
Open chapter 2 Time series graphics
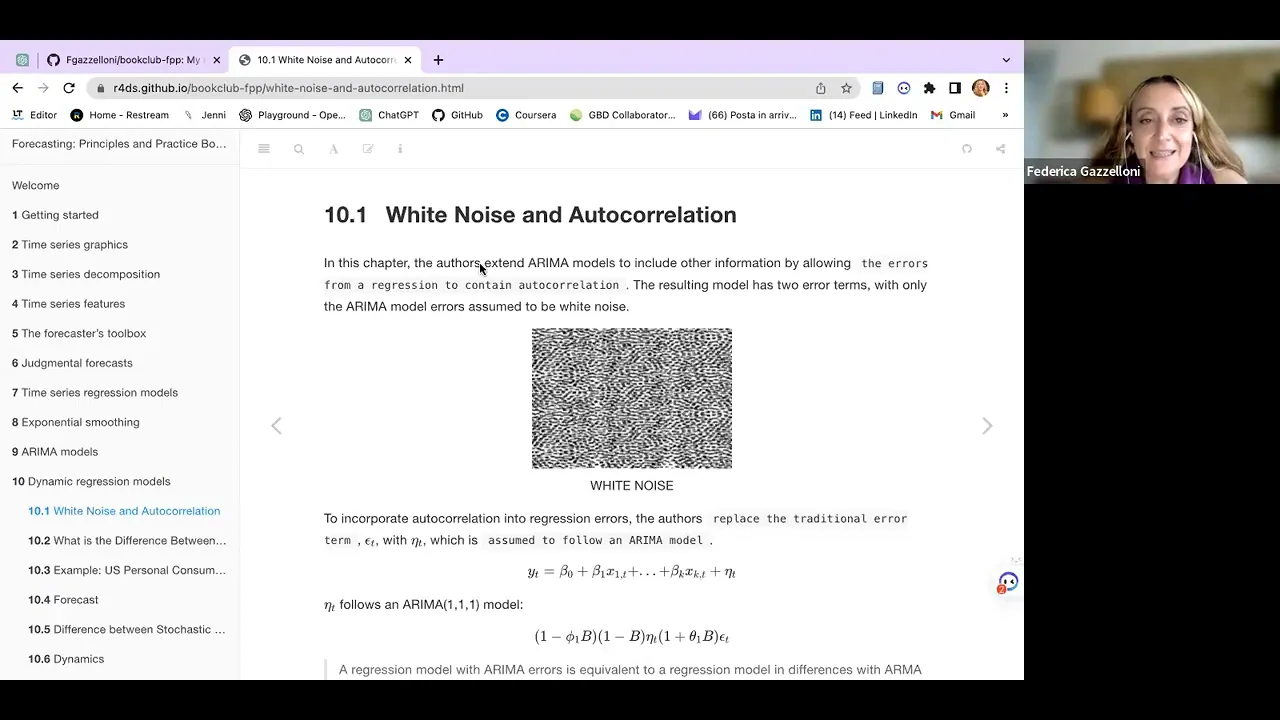[x=70, y=244]
